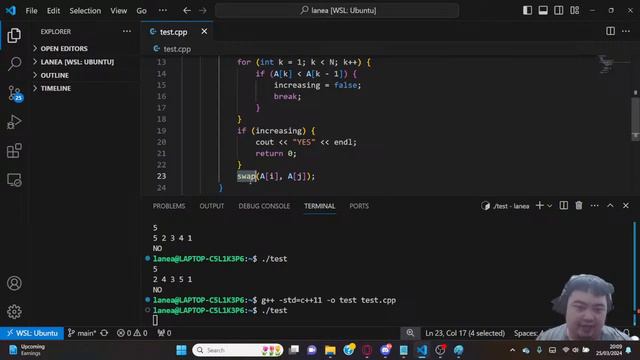Split the terminal
Screen dimensions: 640x360
pyautogui.click(x=564, y=206)
